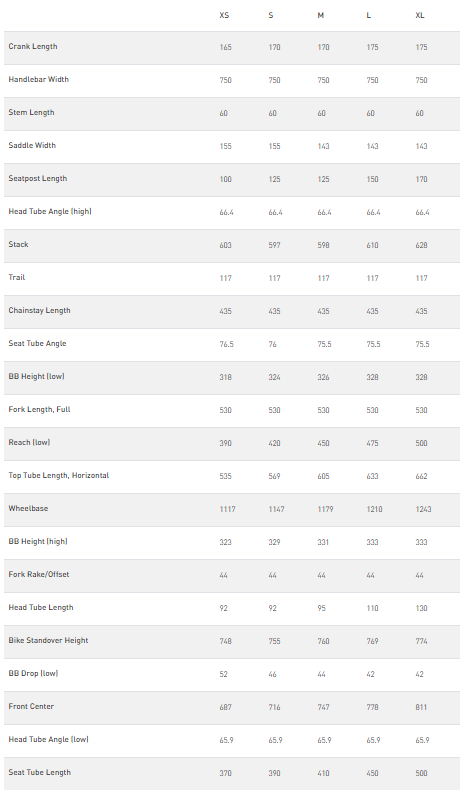This screenshot has height=792, width=467.
Task: Select the Front Center row label
Action: click(31, 706)
